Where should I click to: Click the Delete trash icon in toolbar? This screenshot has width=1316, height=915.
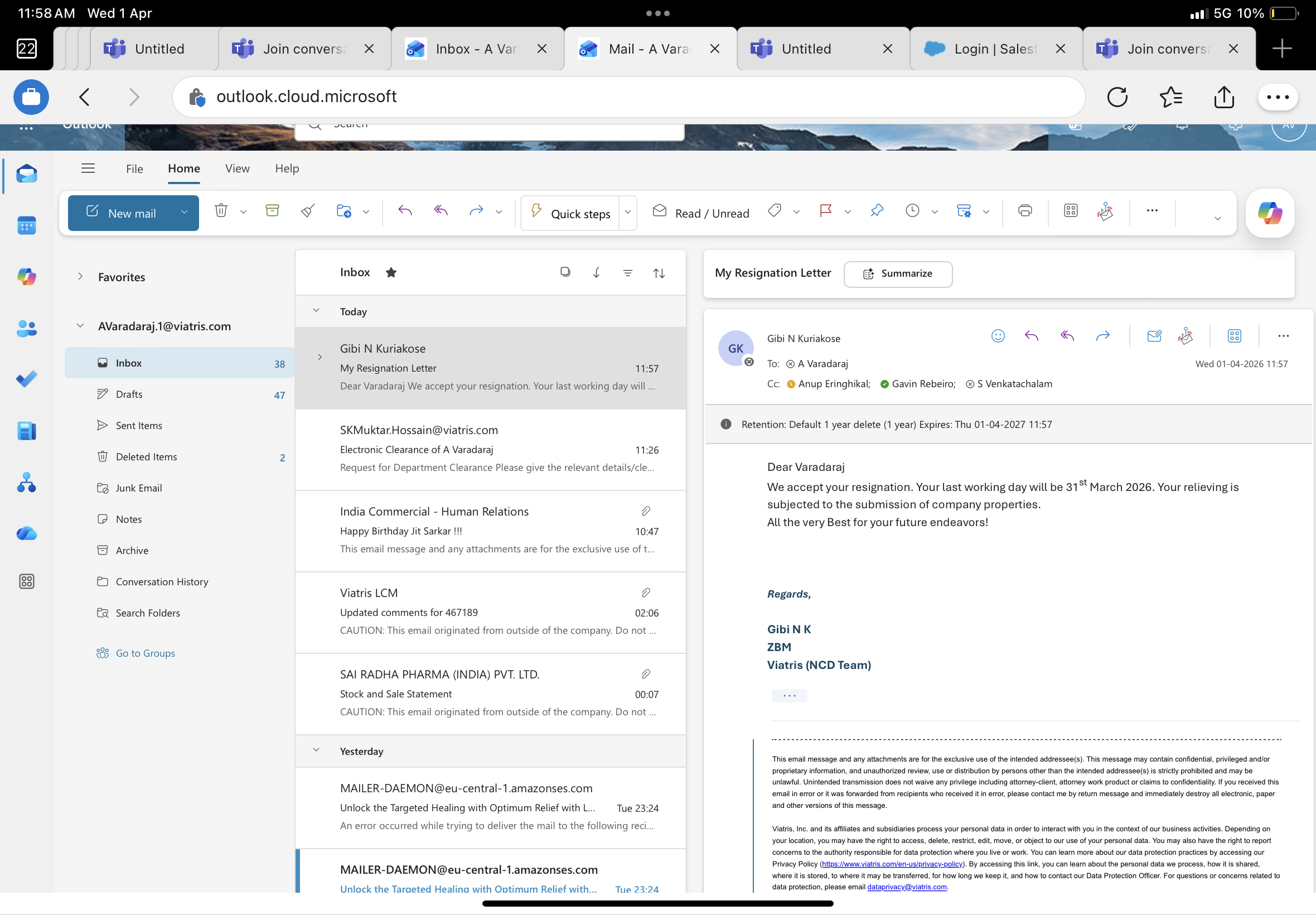coord(221,211)
